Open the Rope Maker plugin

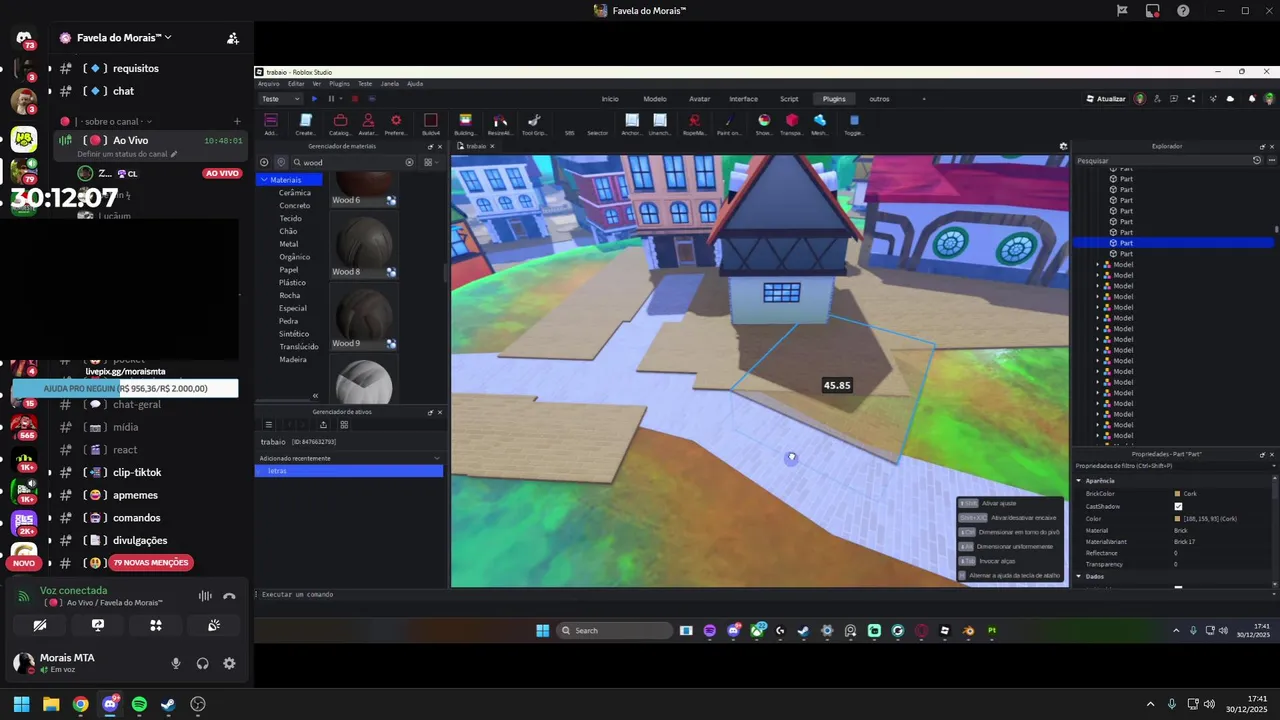point(693,121)
